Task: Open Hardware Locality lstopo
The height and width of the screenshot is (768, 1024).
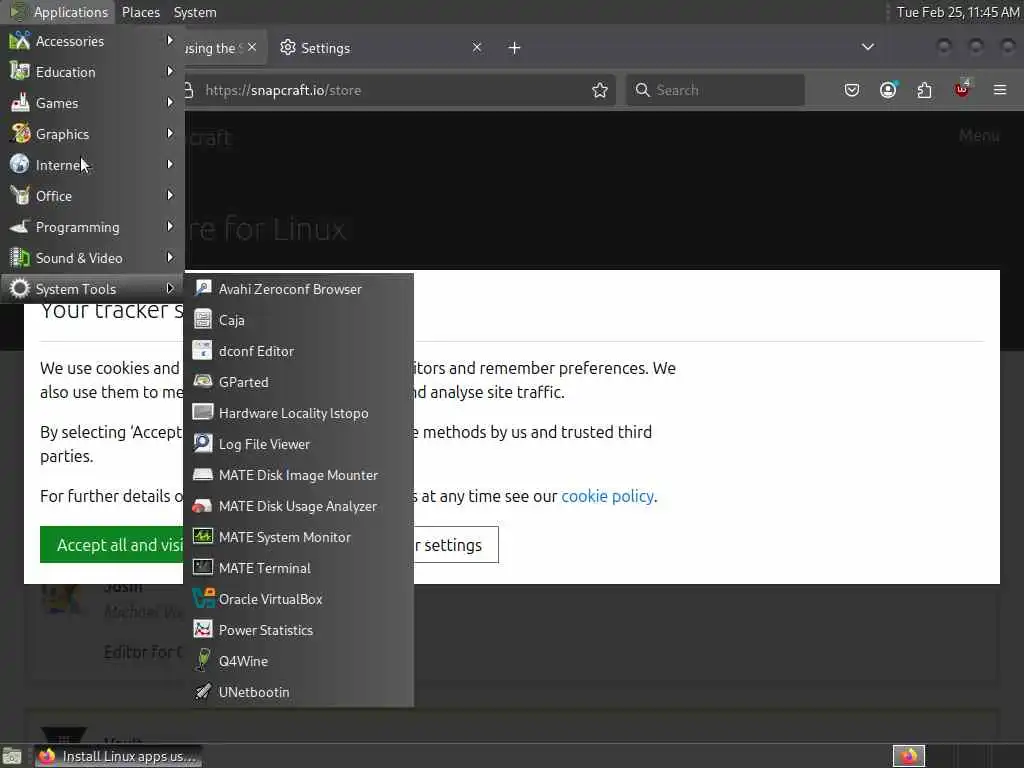Action: pyautogui.click(x=298, y=413)
